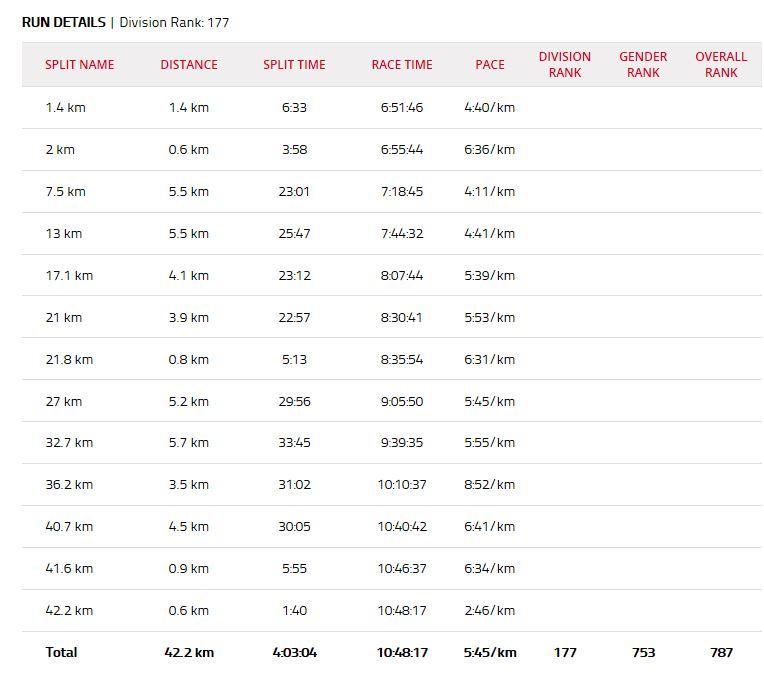The image size is (764, 673).
Task: Select the 36.2 km split row label
Action: click(69, 485)
